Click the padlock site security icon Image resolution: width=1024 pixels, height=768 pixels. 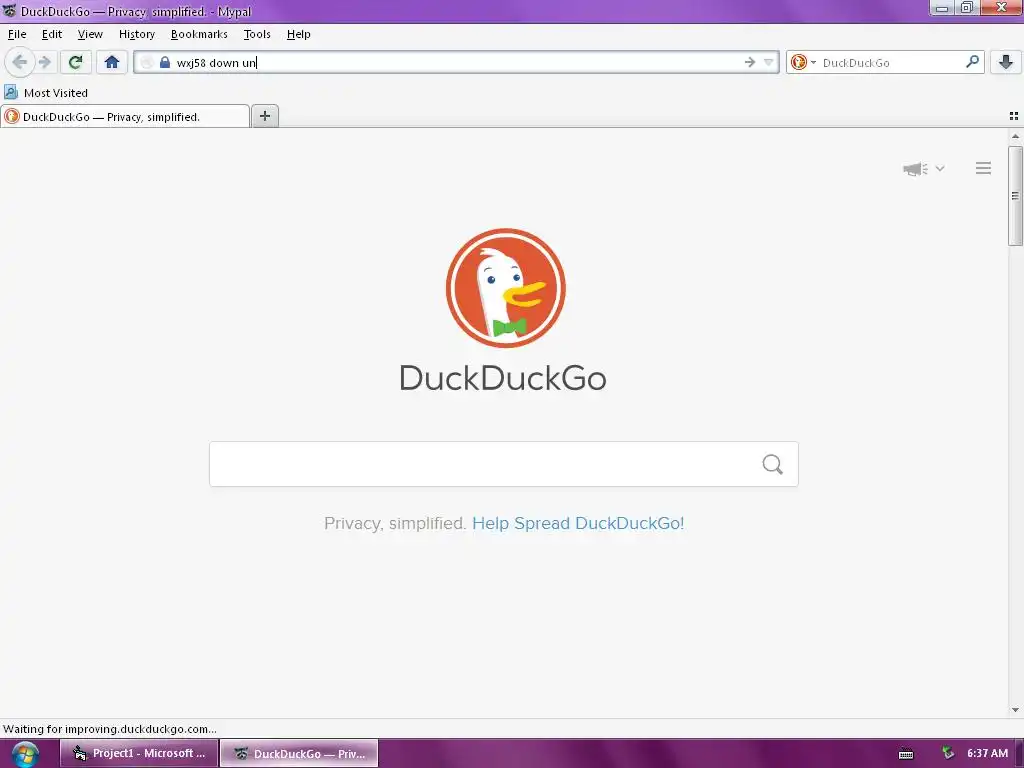(165, 62)
